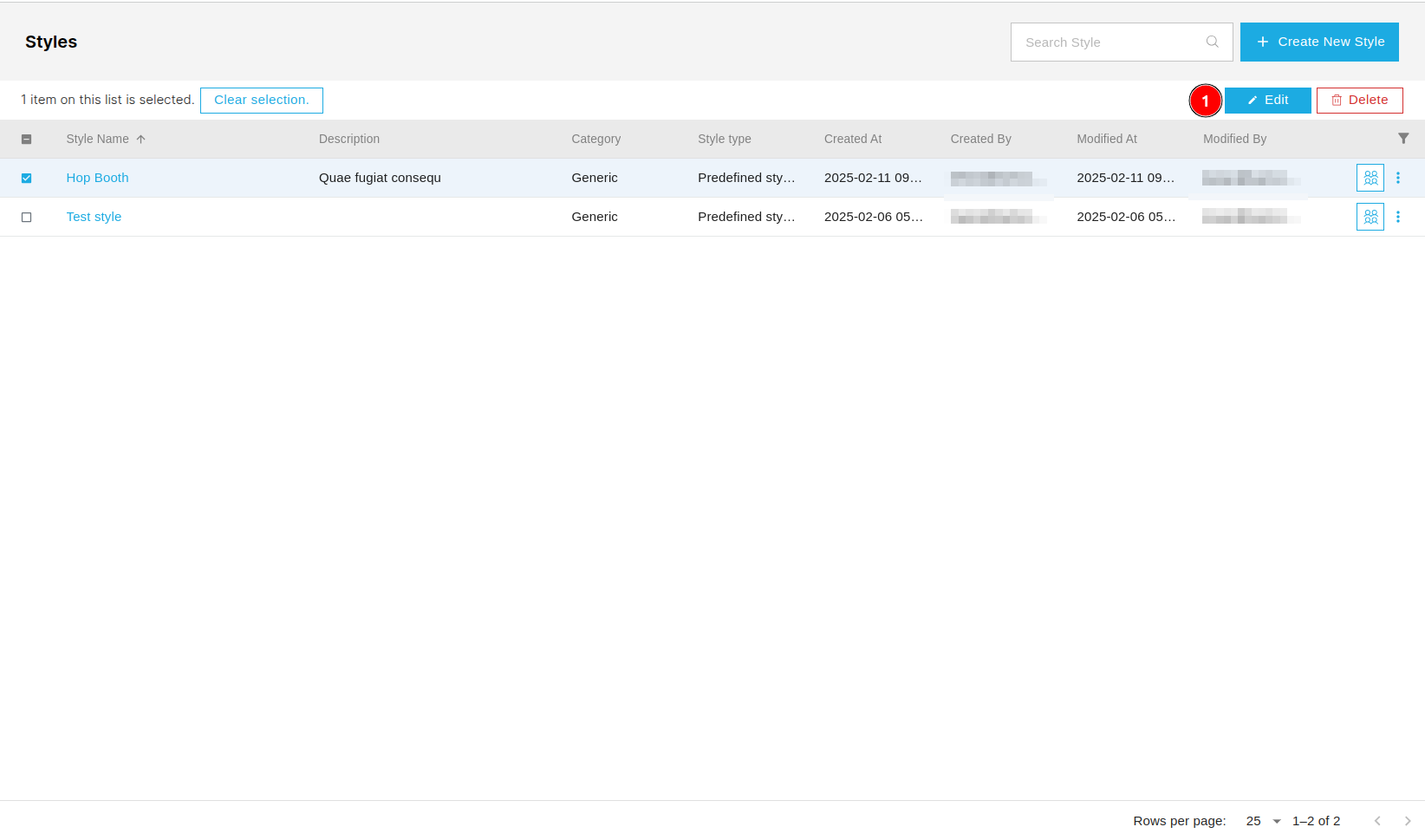Viewport: 1425px width, 840px height.
Task: Click Generic category in Hop Booth row
Action: tap(595, 178)
